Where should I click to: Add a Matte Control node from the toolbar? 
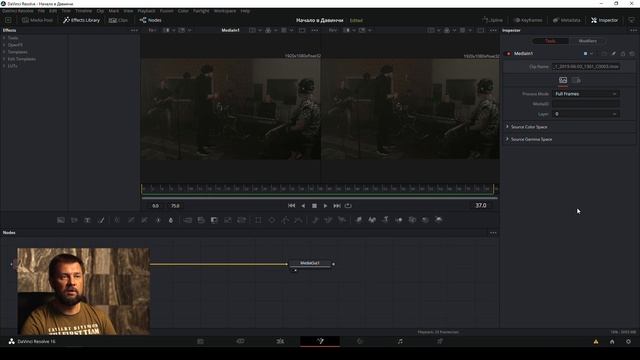click(x=214, y=220)
